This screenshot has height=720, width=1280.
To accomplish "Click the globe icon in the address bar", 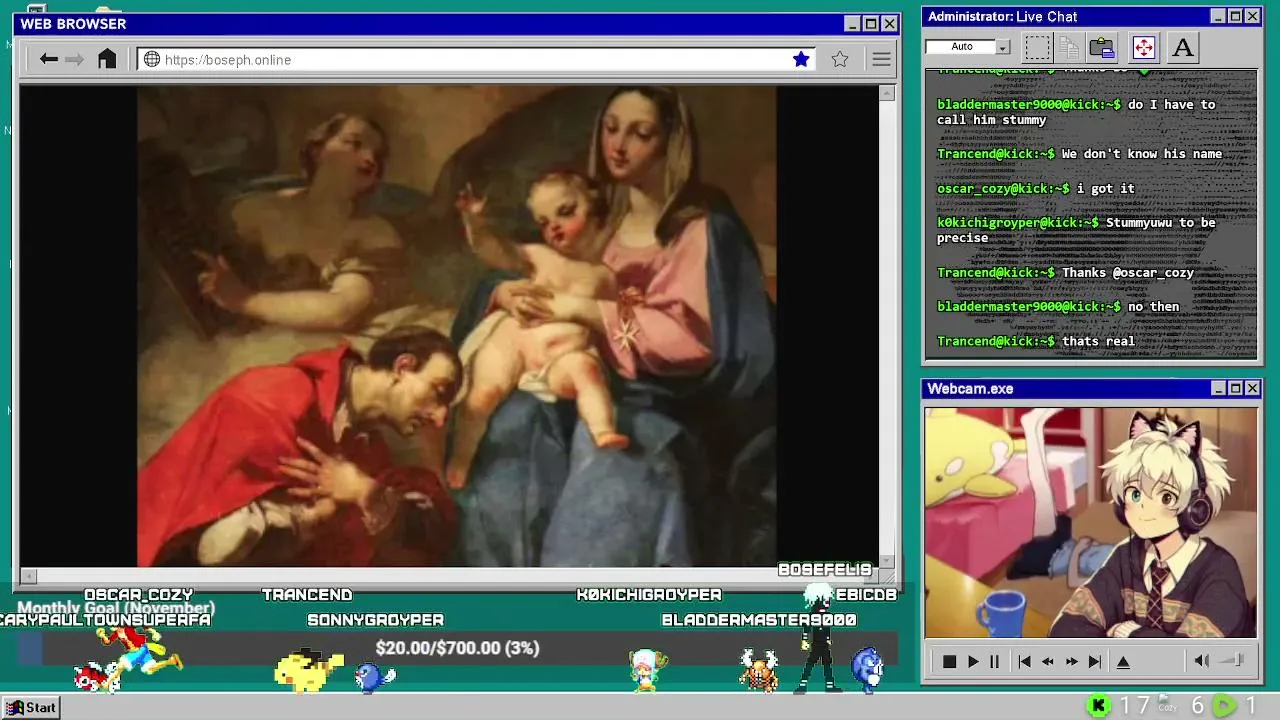I will pos(152,59).
